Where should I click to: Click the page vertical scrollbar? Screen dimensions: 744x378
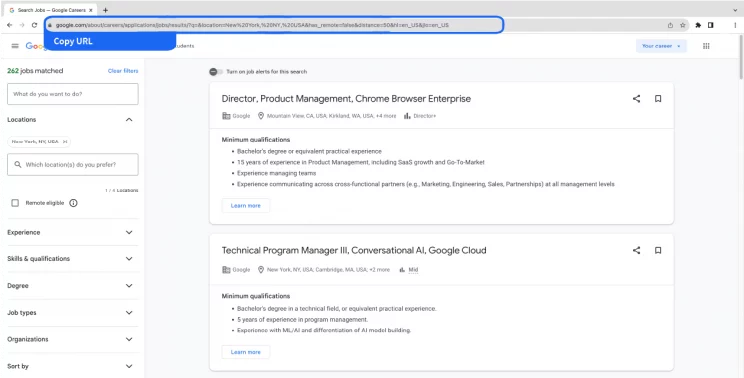[x=741, y=57]
